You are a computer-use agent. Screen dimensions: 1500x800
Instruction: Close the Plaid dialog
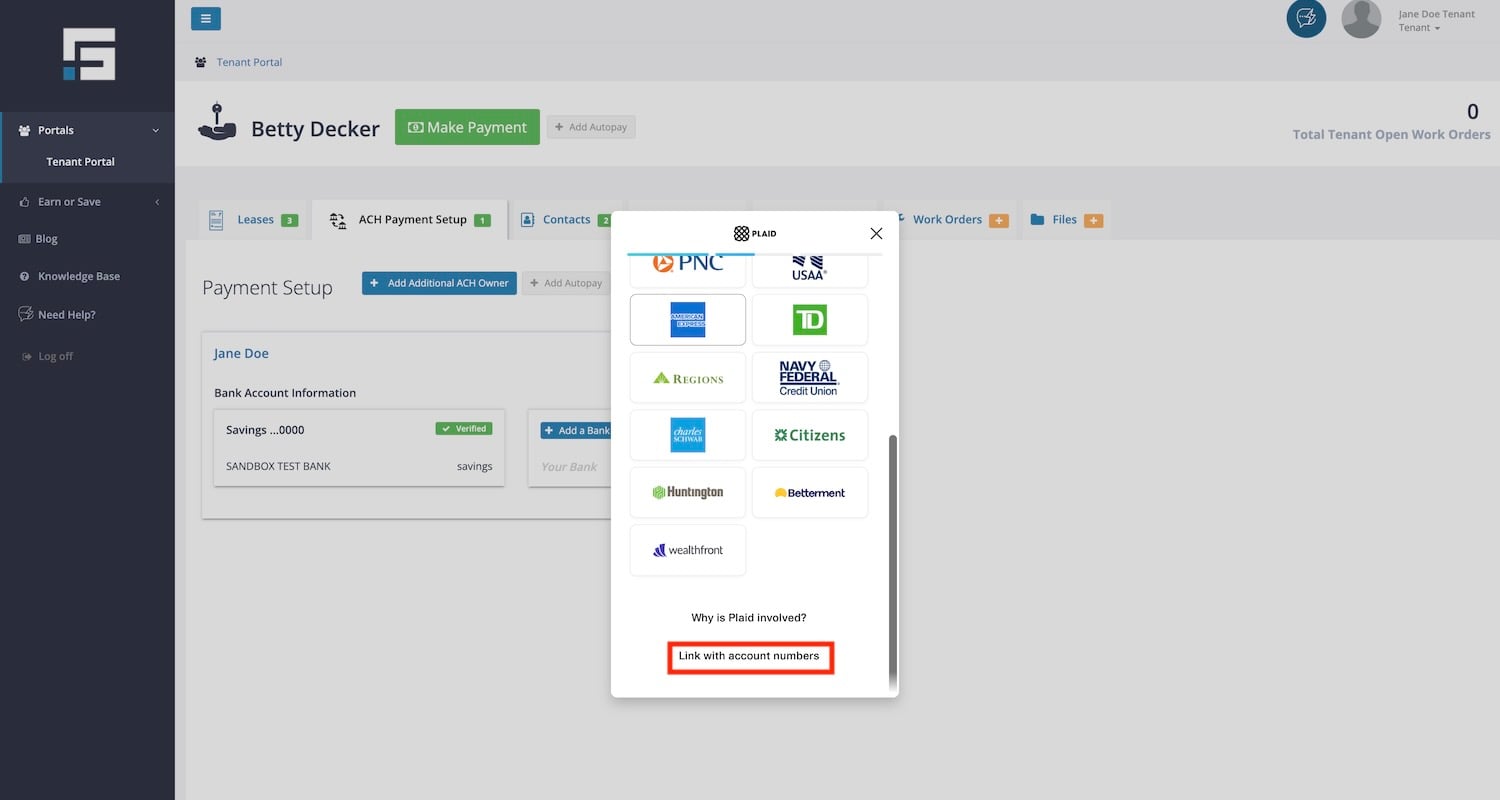pos(876,233)
